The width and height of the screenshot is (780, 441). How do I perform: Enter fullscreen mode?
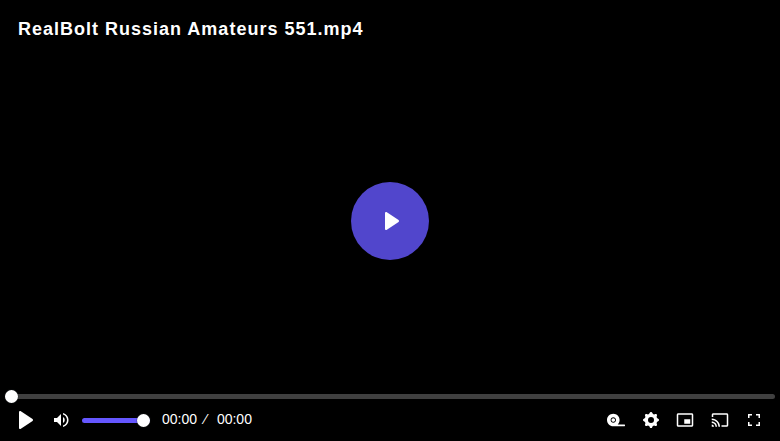click(x=754, y=420)
